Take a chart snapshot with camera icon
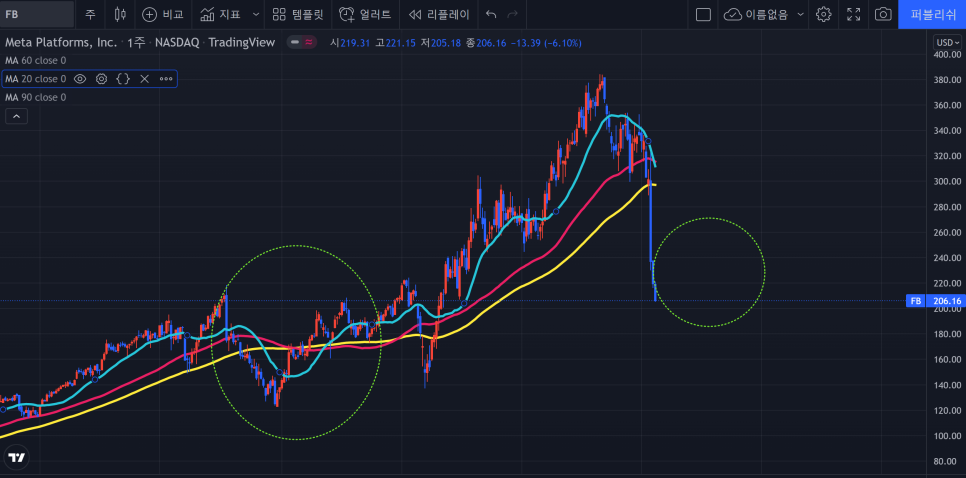 [883, 14]
